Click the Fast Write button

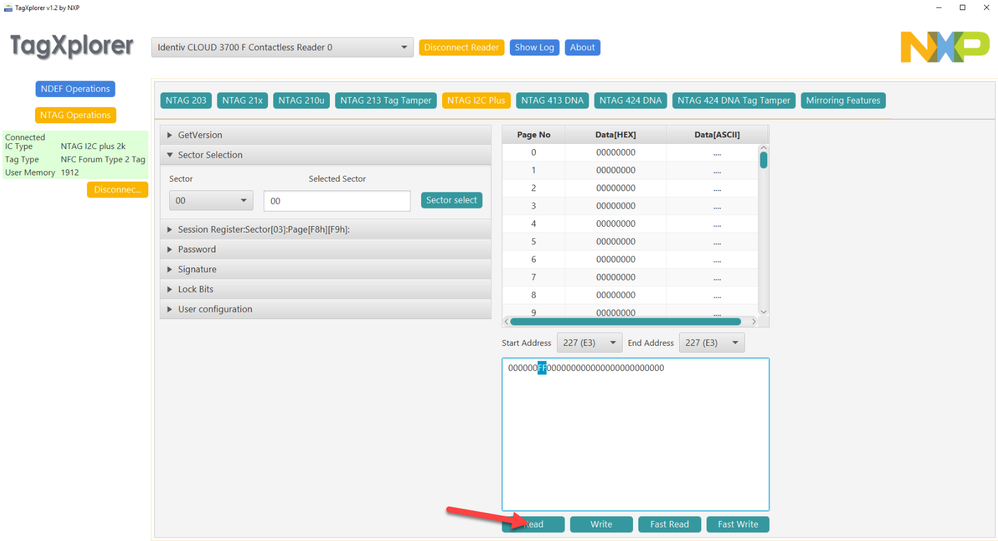click(738, 524)
